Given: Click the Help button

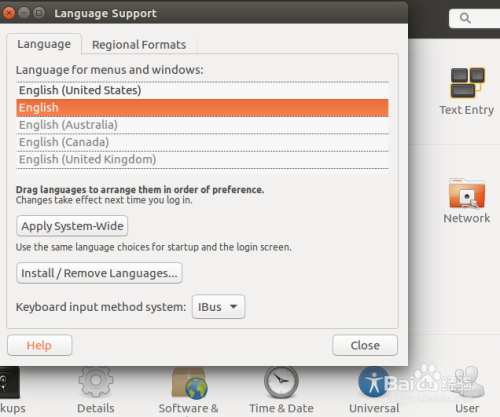Looking at the screenshot, I should [x=39, y=345].
